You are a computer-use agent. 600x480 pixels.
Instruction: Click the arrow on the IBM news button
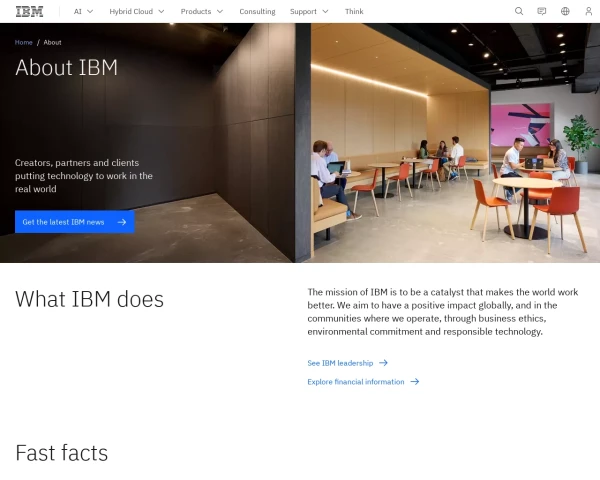pos(122,222)
